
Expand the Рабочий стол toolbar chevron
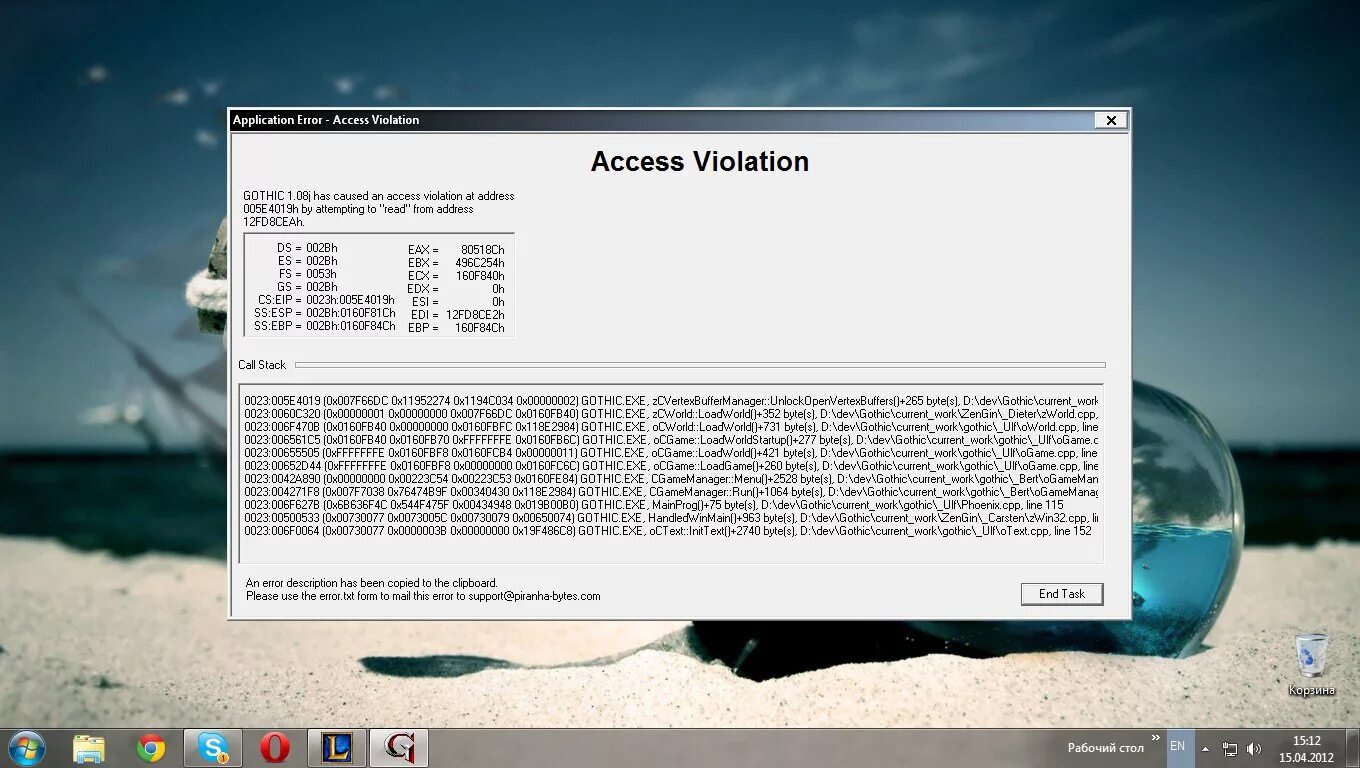pos(1156,740)
